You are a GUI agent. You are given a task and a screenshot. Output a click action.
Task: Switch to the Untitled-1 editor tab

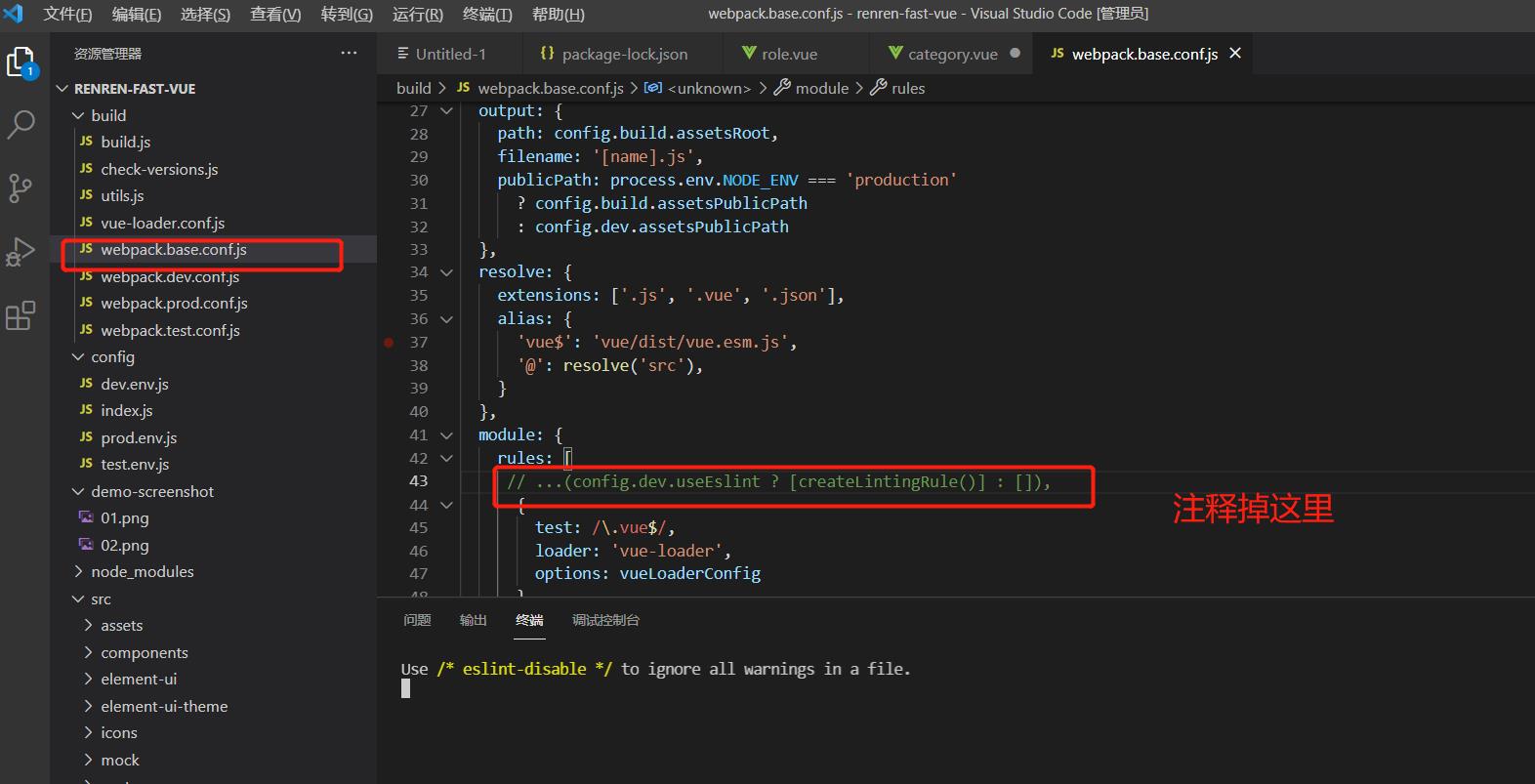tap(450, 54)
